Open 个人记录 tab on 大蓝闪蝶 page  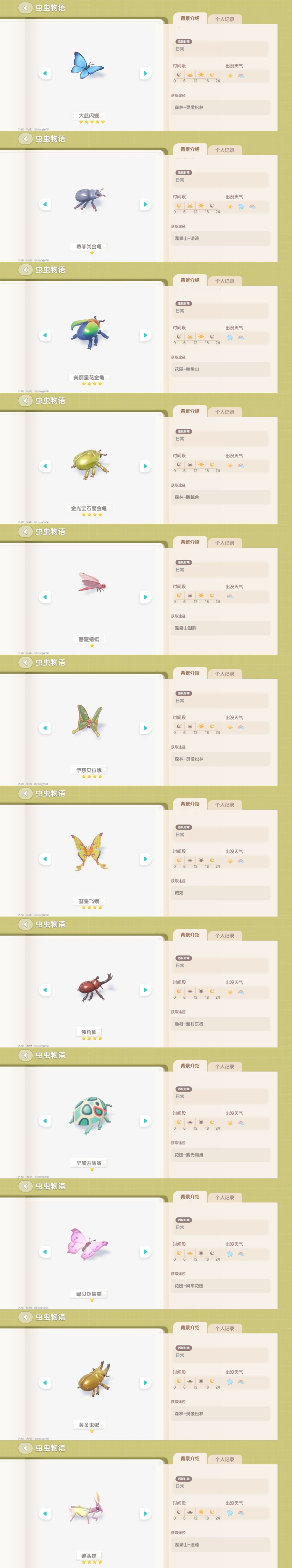pos(225,19)
